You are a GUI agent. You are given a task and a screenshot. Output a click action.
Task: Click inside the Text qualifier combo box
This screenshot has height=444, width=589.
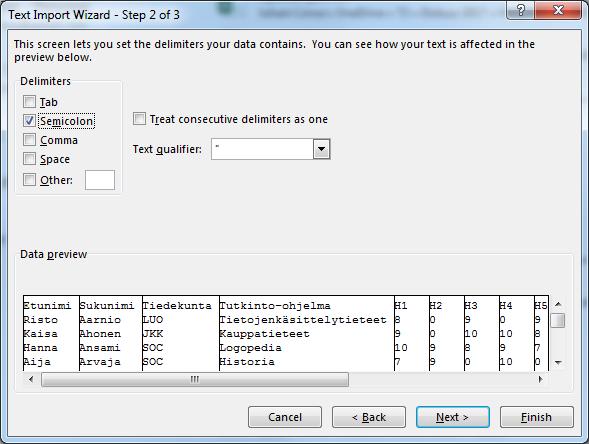(x=262, y=149)
